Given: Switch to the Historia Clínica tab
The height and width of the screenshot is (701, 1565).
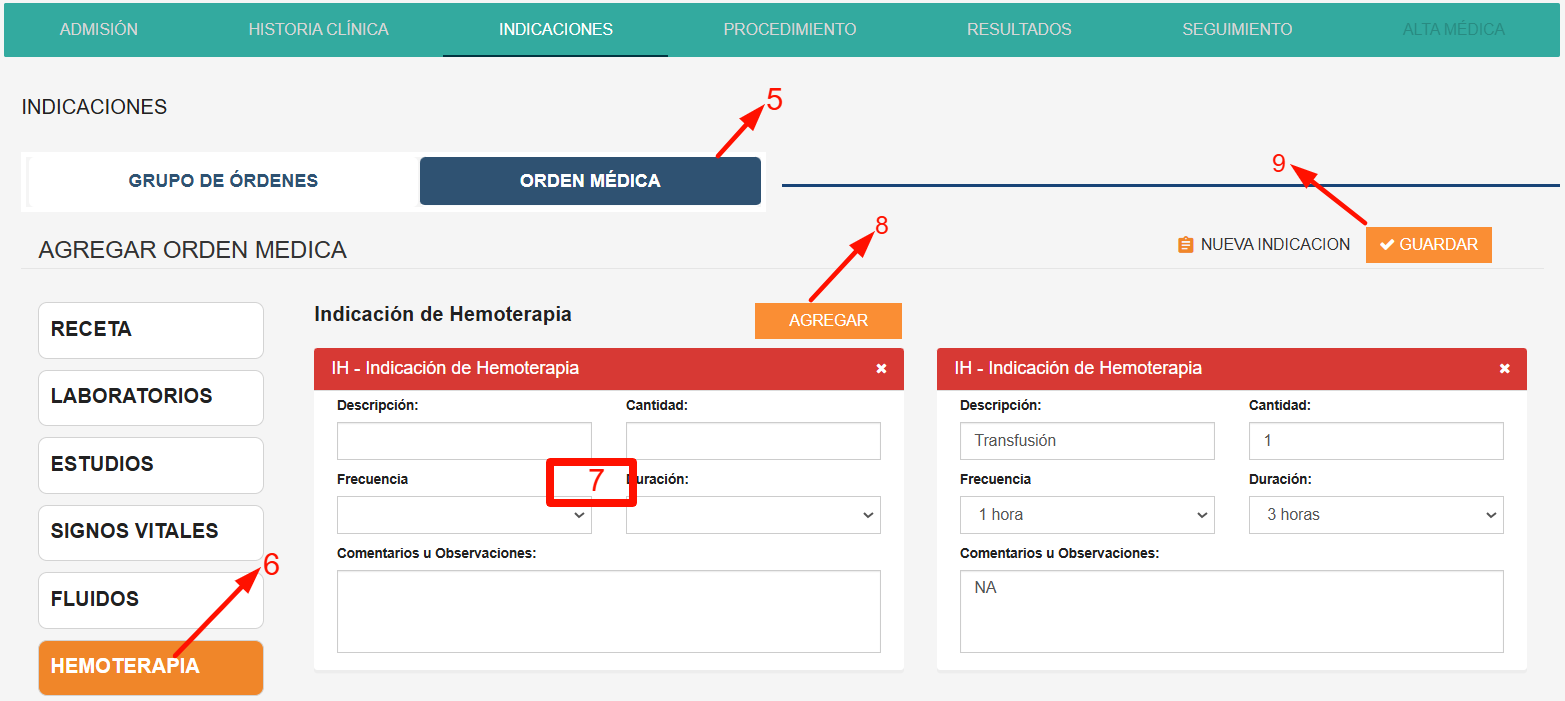Looking at the screenshot, I should (318, 29).
